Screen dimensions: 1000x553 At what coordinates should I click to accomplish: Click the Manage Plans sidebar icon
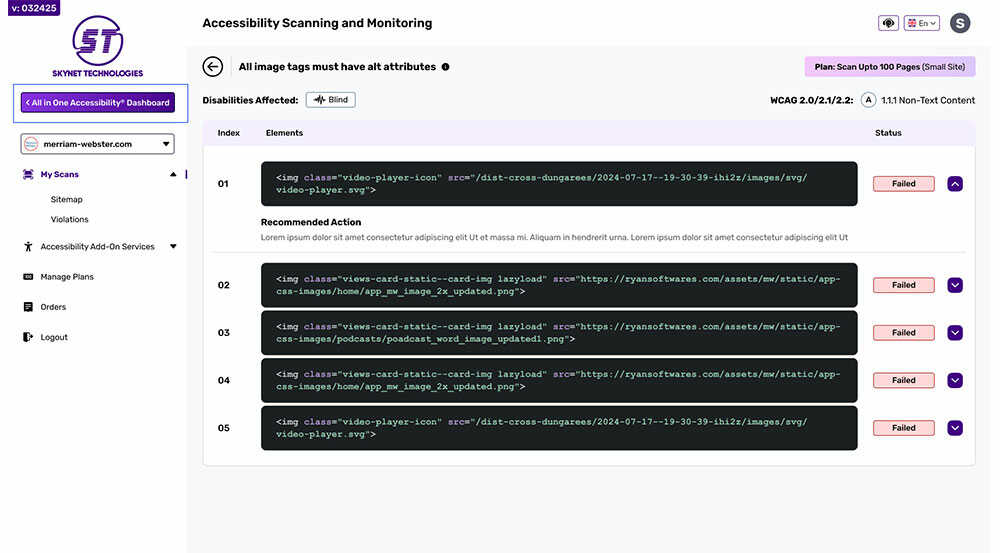coord(28,277)
